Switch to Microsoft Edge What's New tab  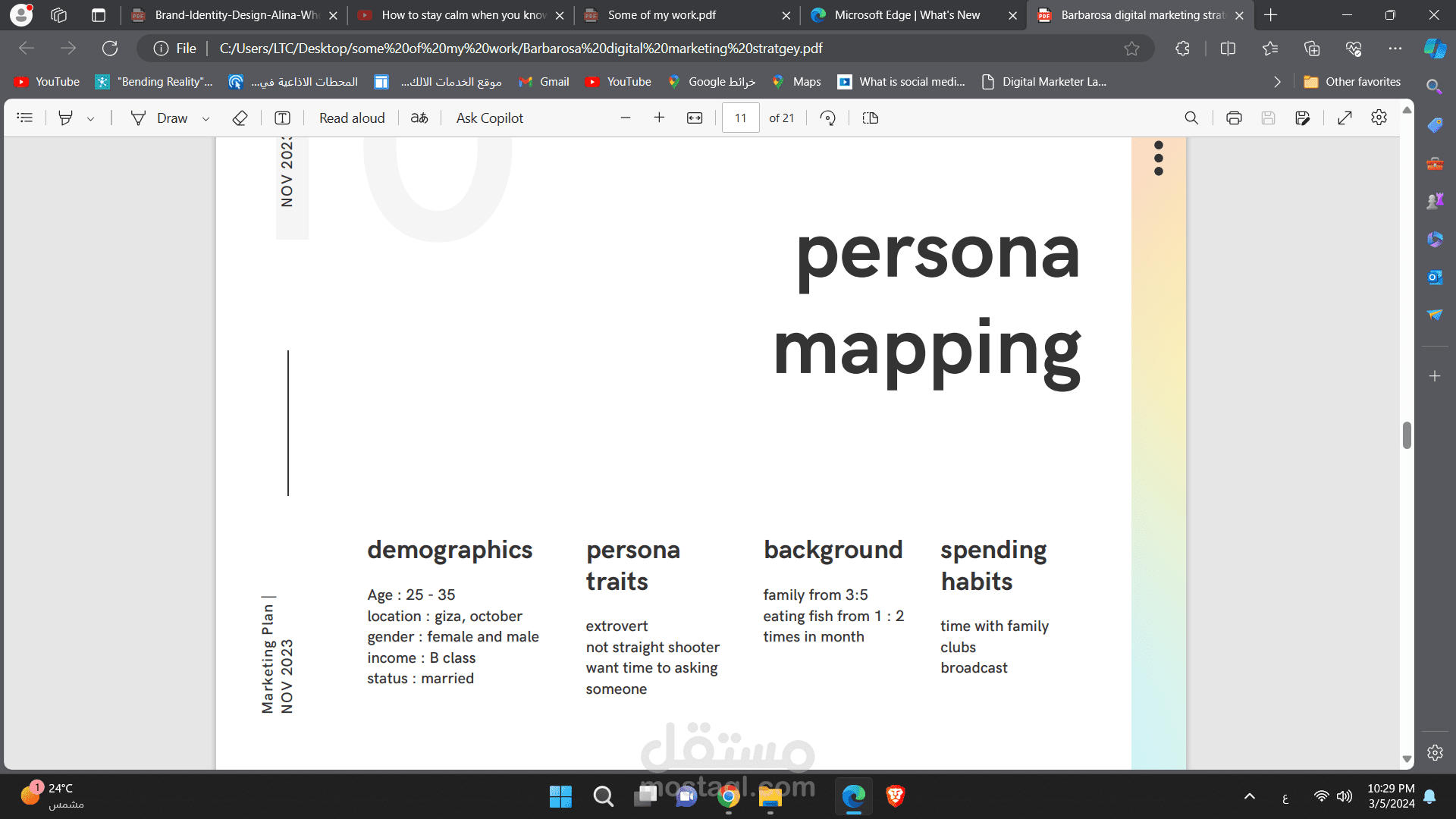906,15
